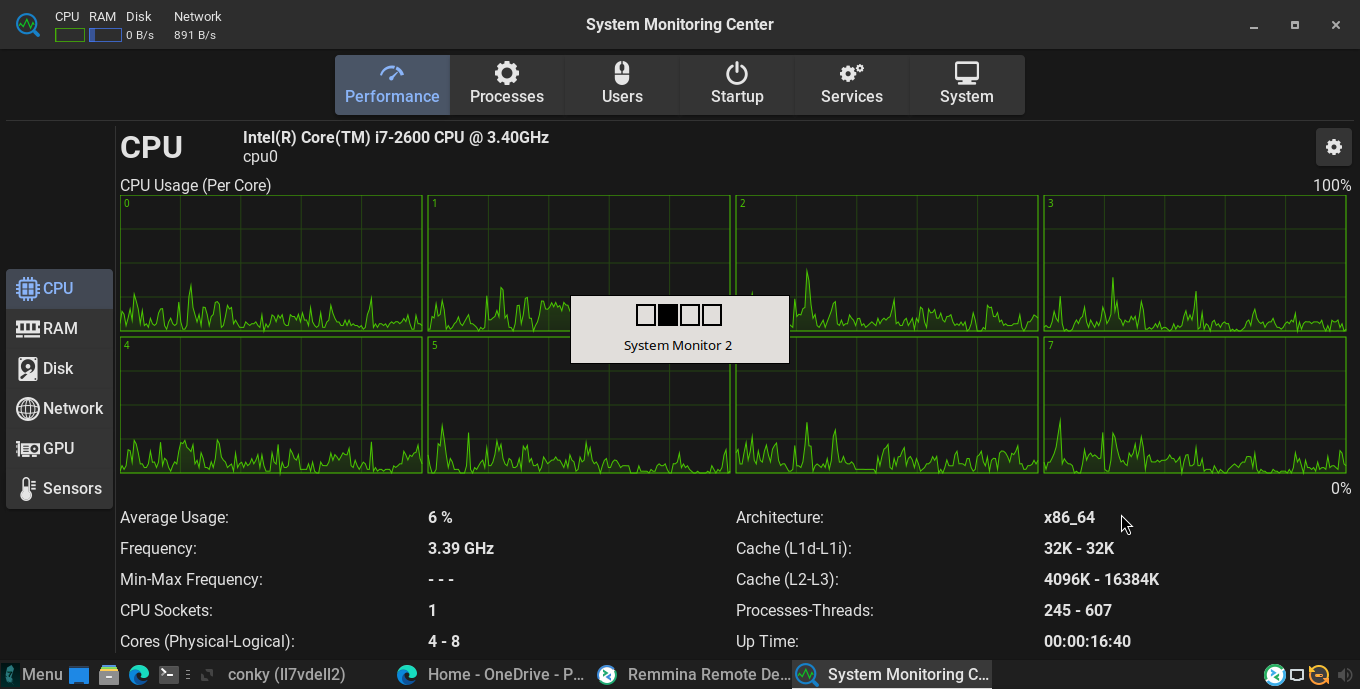Click the CPU Usage (Per Core) label
The image size is (1360, 689).
click(x=196, y=185)
